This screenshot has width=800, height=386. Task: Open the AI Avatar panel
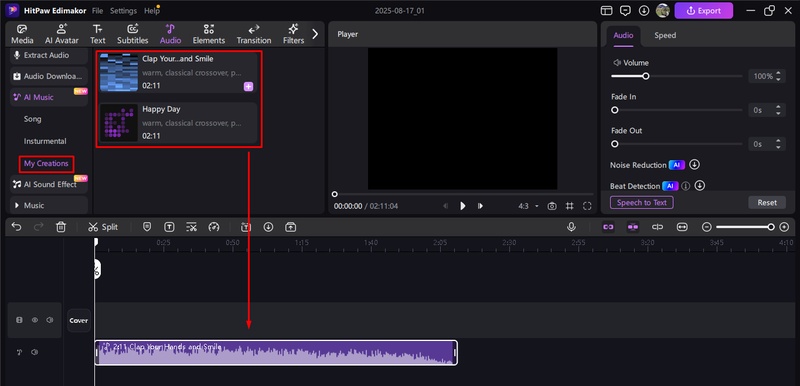(62, 34)
